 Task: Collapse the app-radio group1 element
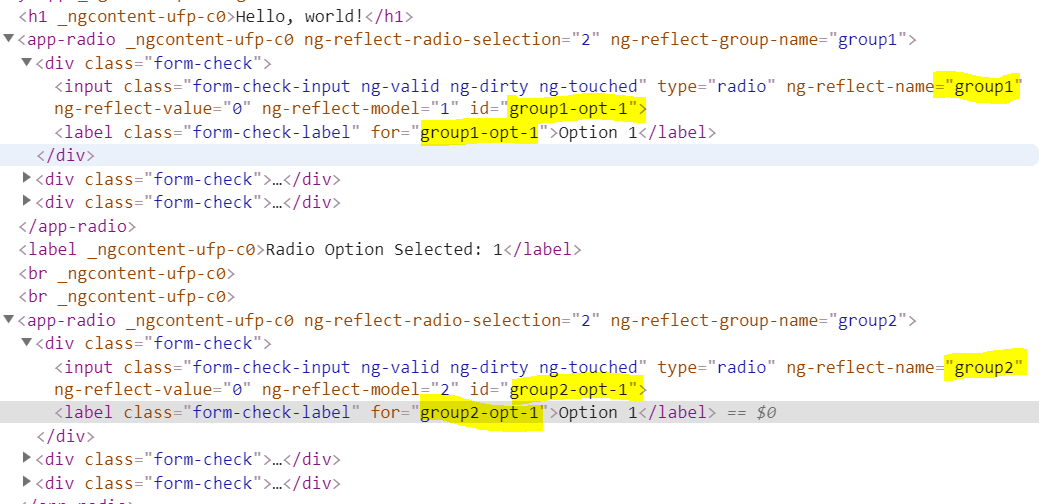click(x=9, y=39)
